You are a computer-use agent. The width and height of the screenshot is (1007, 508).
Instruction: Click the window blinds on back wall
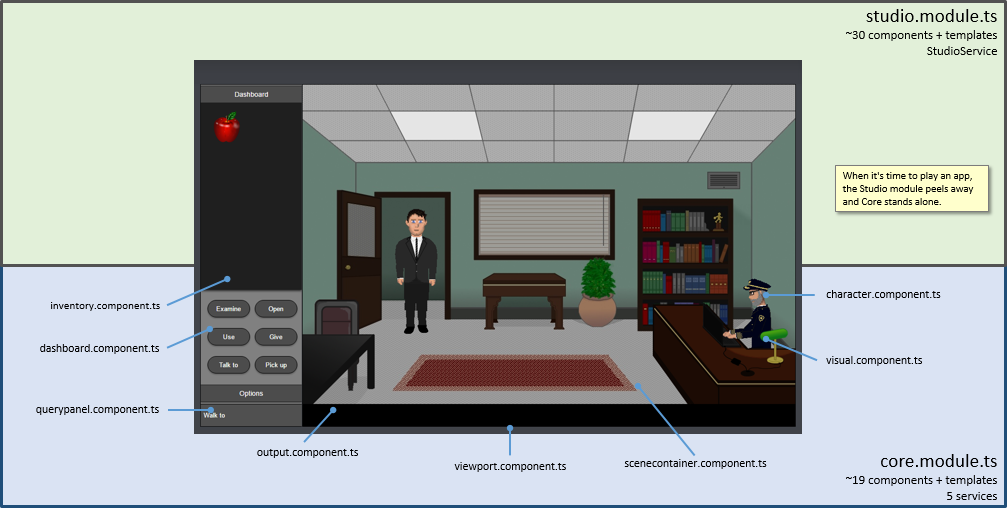point(544,225)
